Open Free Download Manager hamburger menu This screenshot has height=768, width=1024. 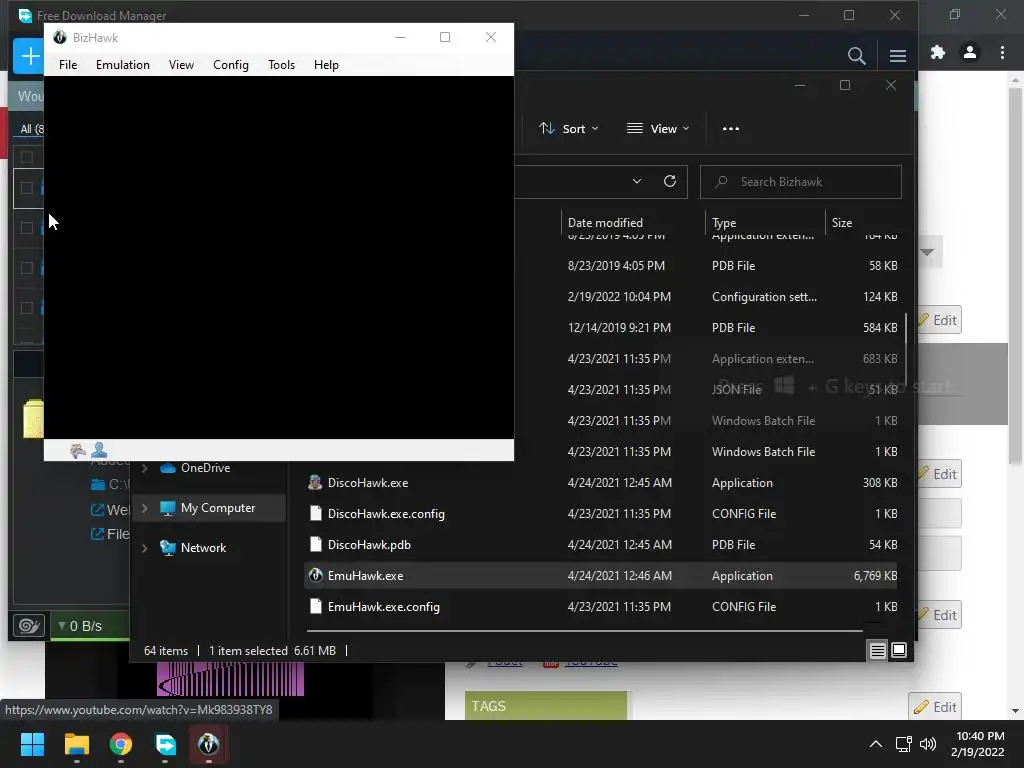(x=897, y=56)
